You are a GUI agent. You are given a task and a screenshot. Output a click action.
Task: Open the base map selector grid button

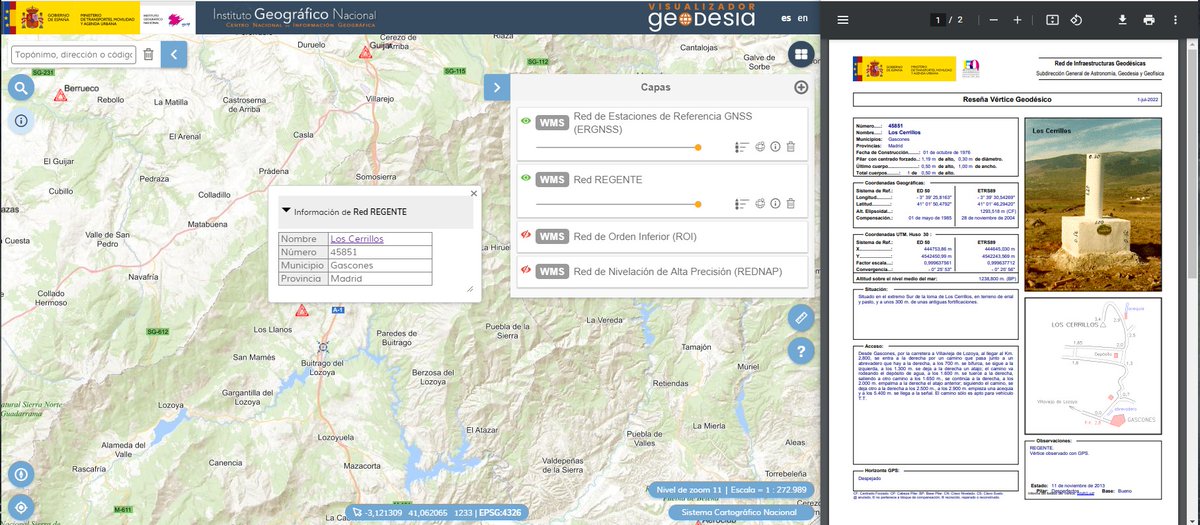[801, 55]
